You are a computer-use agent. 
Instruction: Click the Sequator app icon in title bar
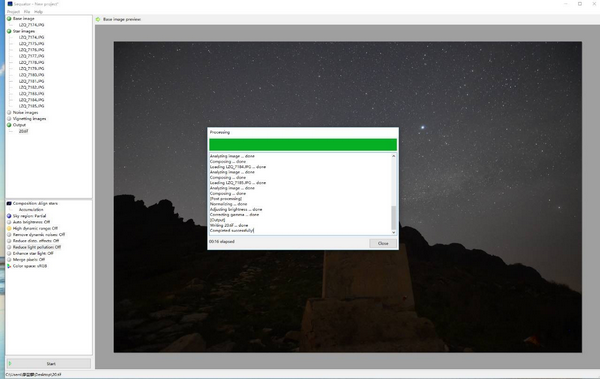pos(10,4)
